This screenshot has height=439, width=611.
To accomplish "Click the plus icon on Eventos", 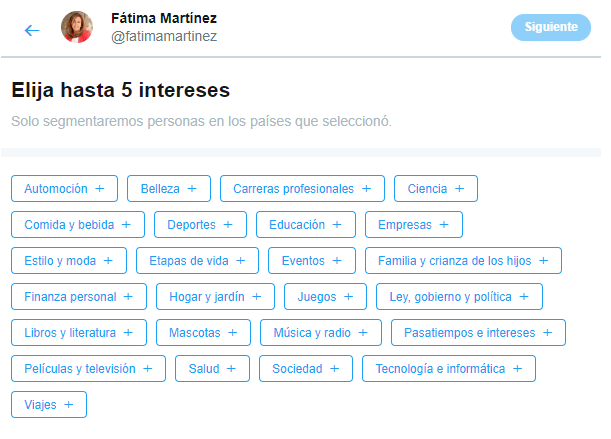I will (x=337, y=260).
